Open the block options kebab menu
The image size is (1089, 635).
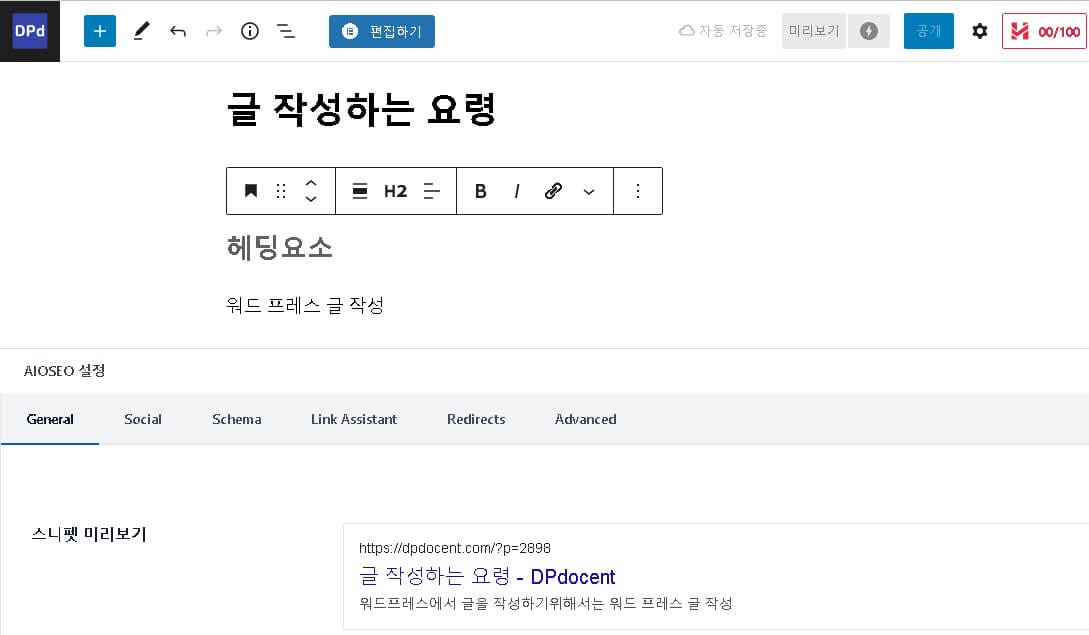638,191
